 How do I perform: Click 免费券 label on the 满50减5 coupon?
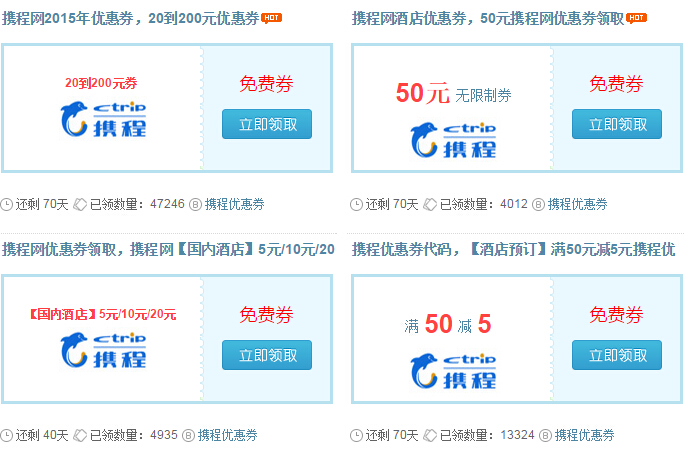click(x=616, y=315)
